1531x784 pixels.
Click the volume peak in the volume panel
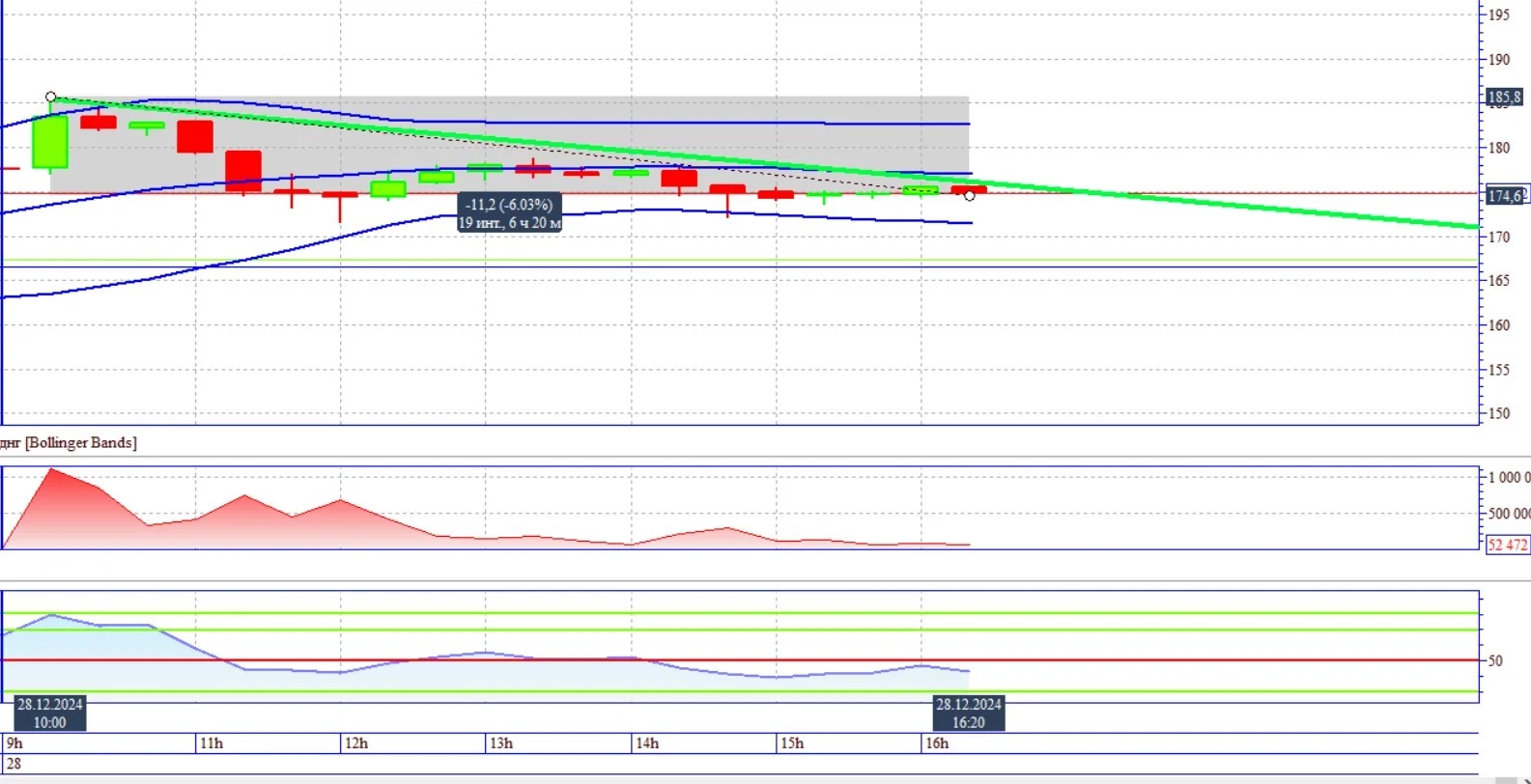(x=51, y=470)
